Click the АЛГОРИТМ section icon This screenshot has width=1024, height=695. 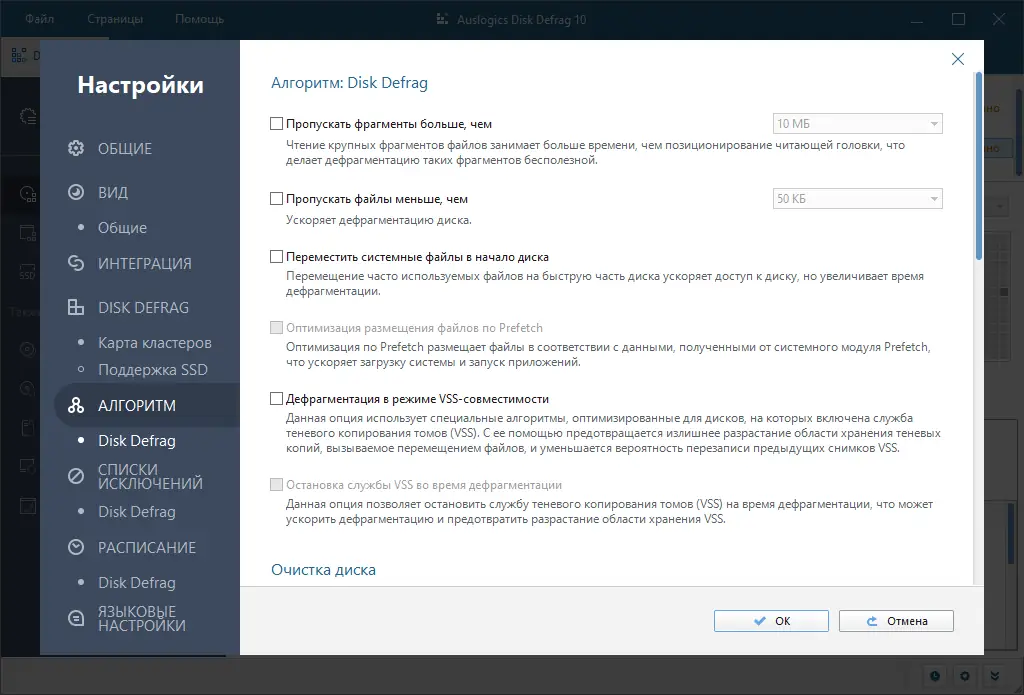click(76, 405)
